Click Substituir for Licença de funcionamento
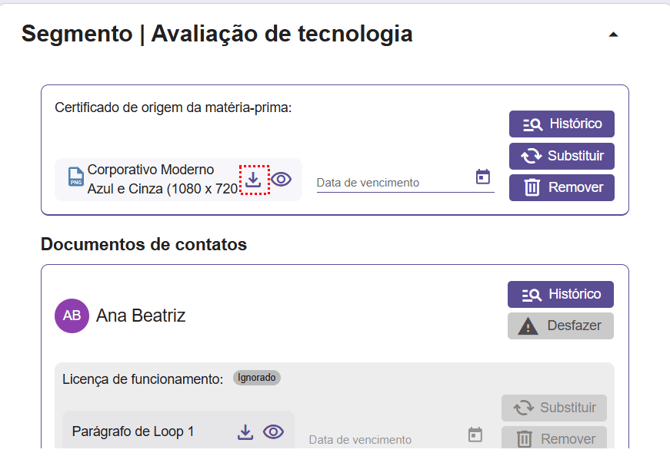Screen dimensions: 670x466 click(554, 408)
